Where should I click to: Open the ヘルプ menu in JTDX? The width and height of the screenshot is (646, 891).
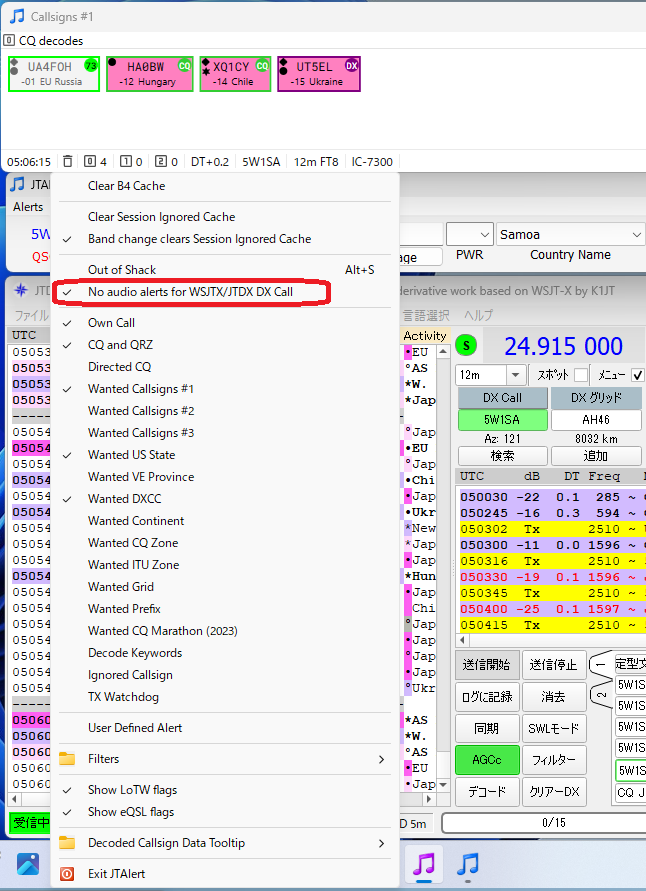click(x=478, y=315)
